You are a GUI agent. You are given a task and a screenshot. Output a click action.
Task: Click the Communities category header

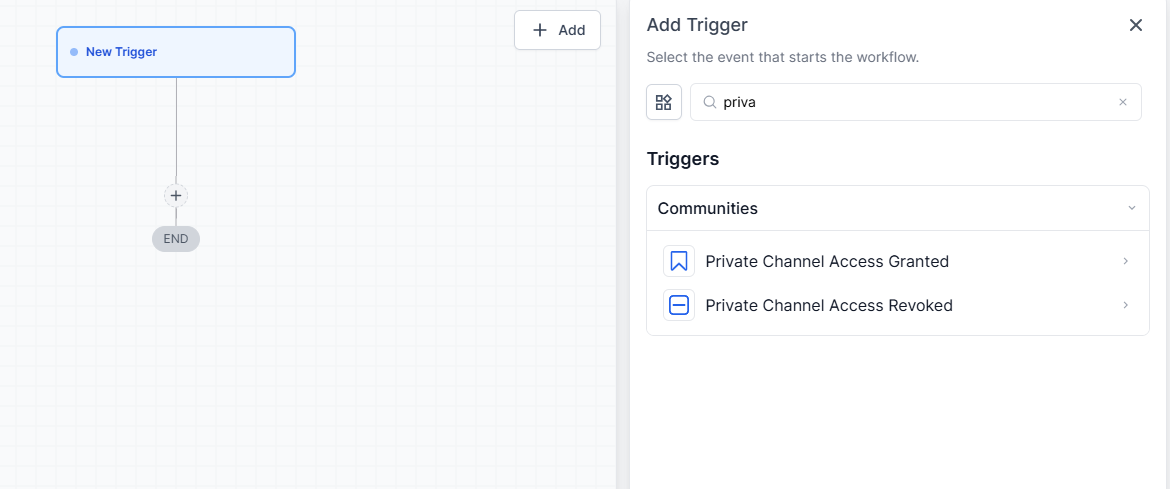pyautogui.click(x=708, y=209)
